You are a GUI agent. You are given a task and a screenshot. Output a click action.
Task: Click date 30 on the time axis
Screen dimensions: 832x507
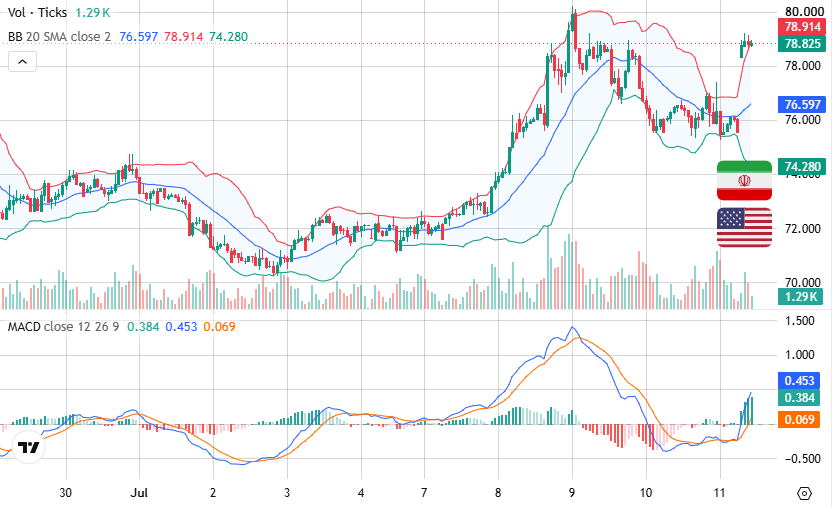[x=65, y=493]
